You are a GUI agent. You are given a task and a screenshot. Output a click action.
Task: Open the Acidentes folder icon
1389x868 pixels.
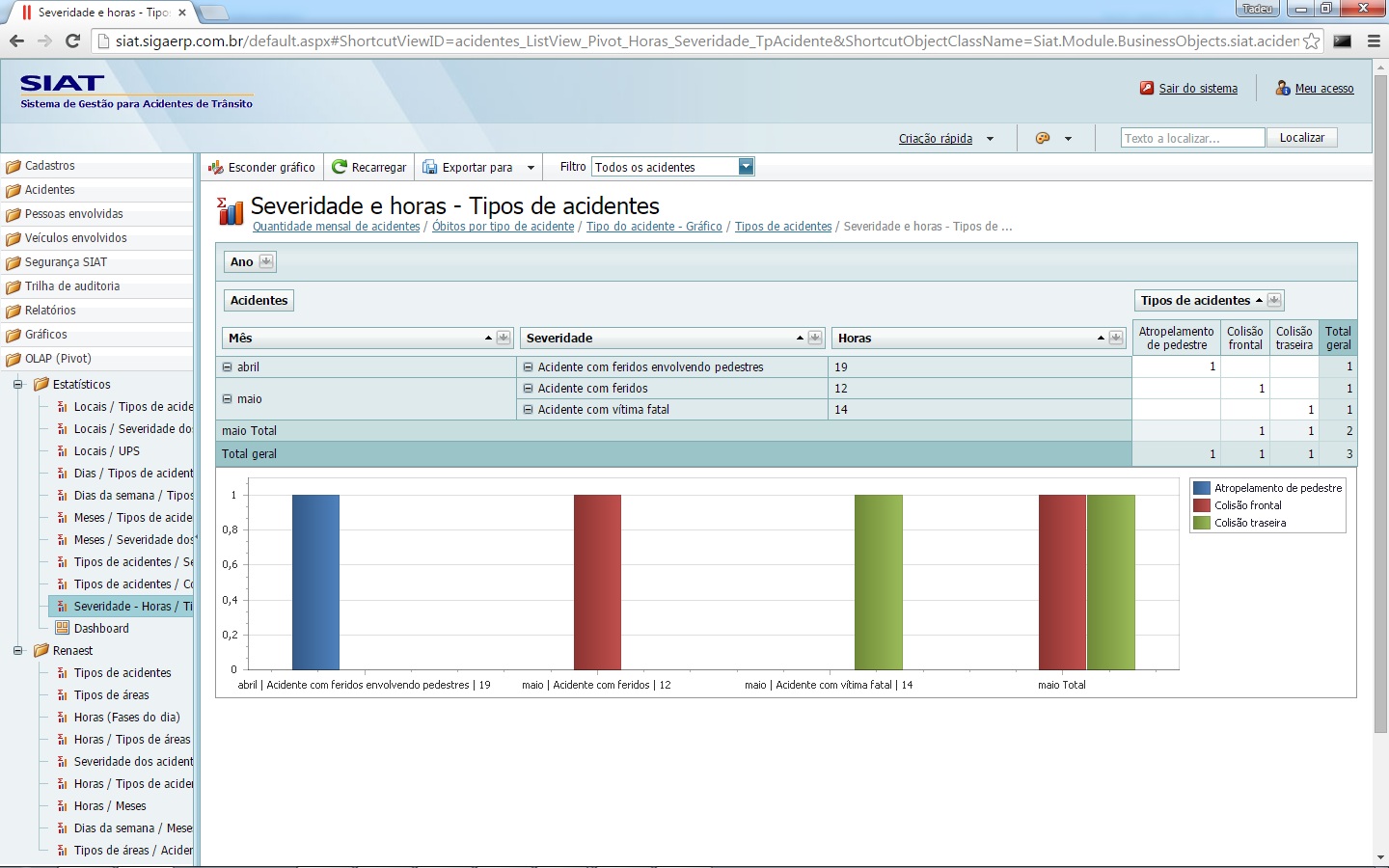[14, 190]
